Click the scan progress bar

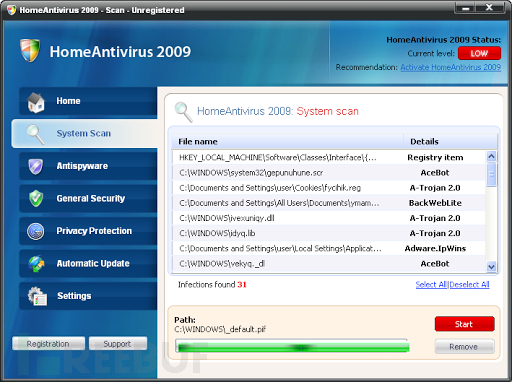292,346
